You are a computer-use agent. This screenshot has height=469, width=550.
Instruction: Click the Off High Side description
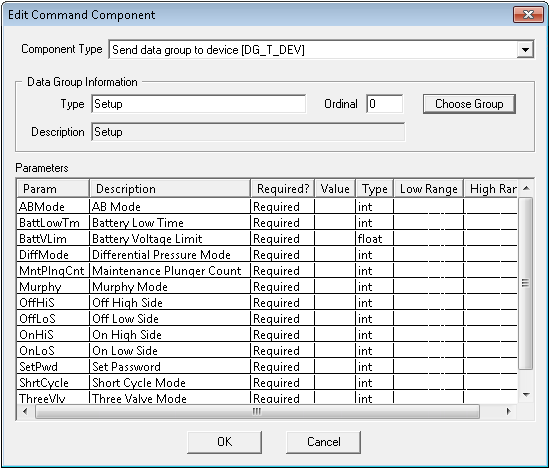click(x=170, y=302)
